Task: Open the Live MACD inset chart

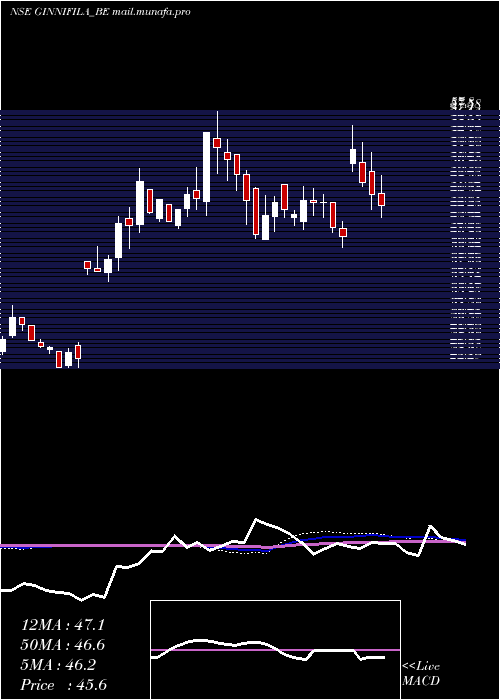Action: tap(275, 650)
